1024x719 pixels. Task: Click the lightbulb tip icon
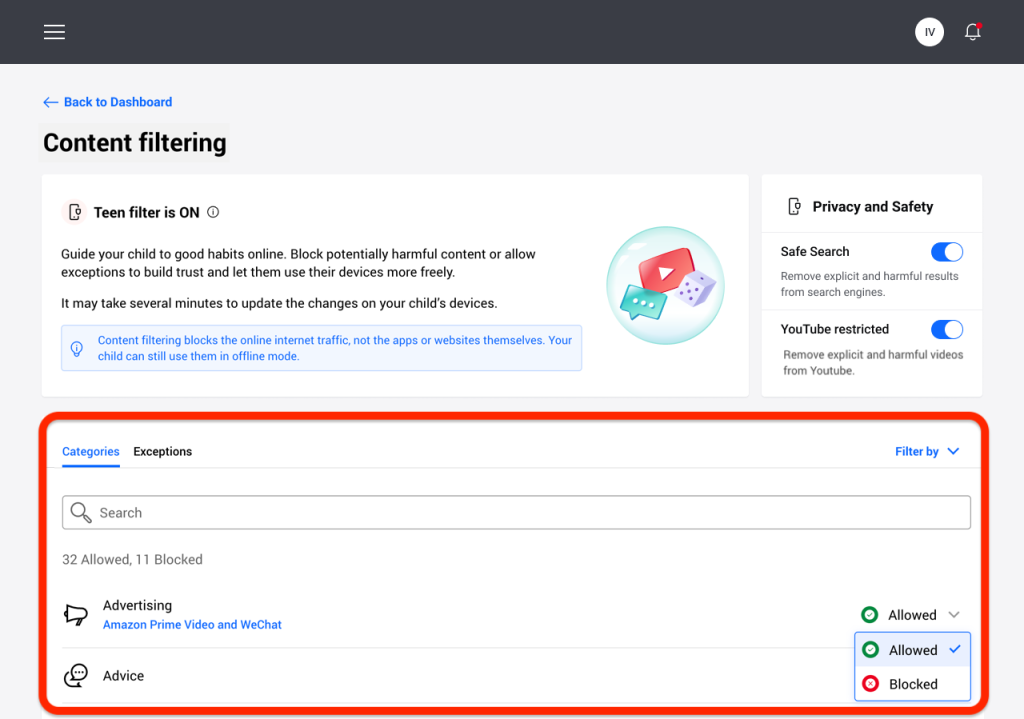(76, 348)
